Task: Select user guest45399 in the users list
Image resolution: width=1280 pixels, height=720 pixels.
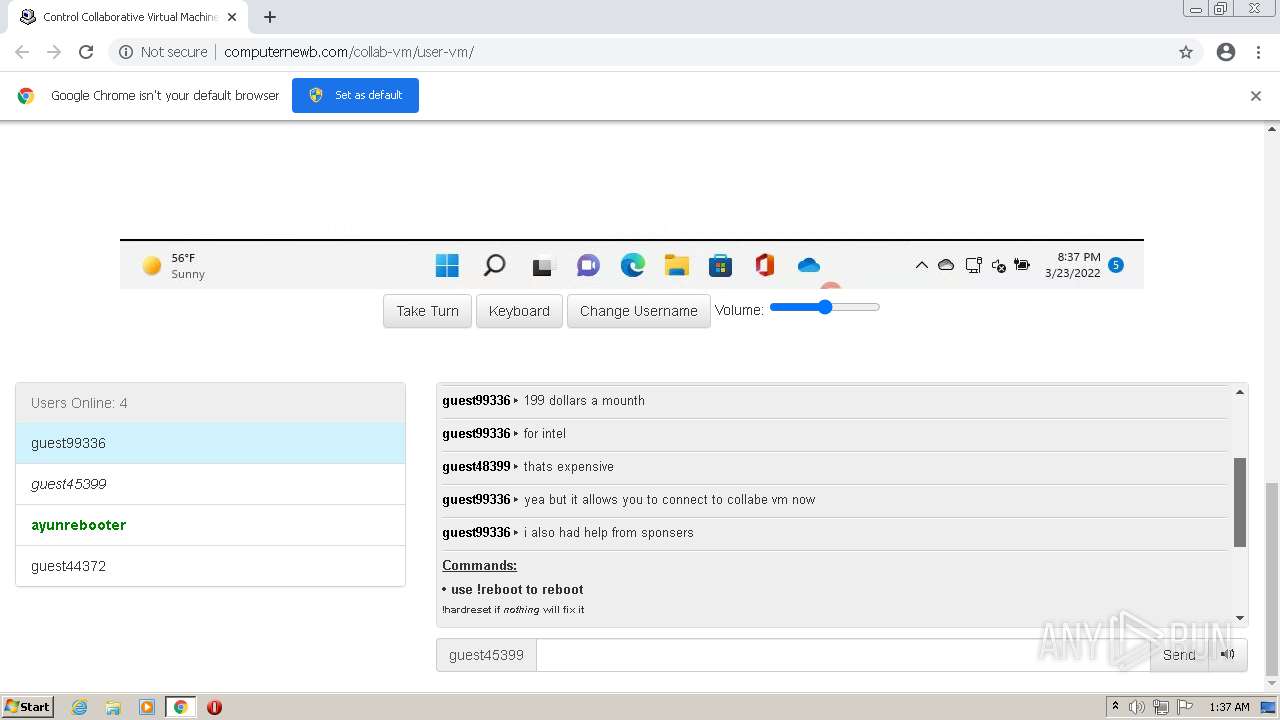Action: (x=210, y=484)
